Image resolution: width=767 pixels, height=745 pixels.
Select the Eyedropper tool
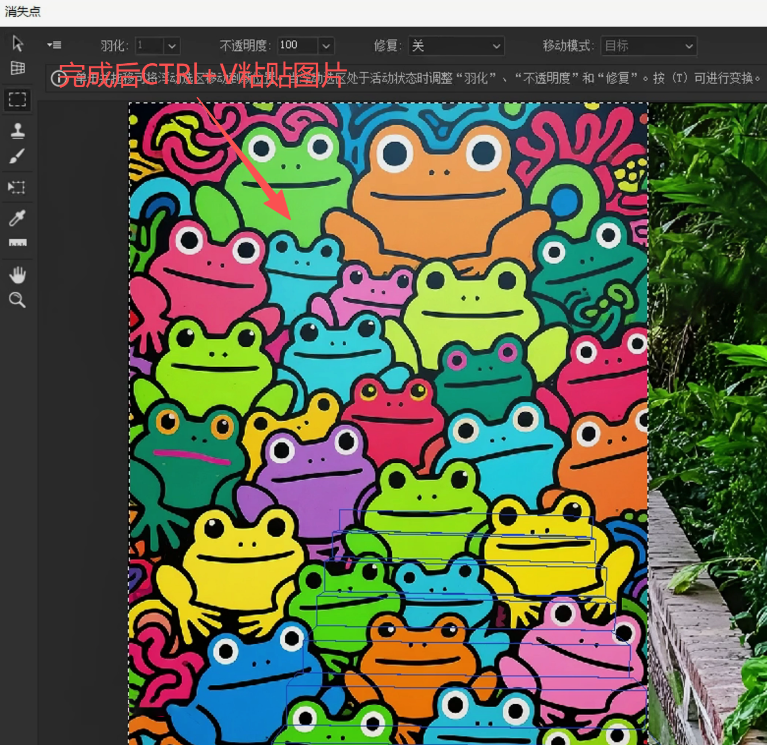click(x=17, y=218)
